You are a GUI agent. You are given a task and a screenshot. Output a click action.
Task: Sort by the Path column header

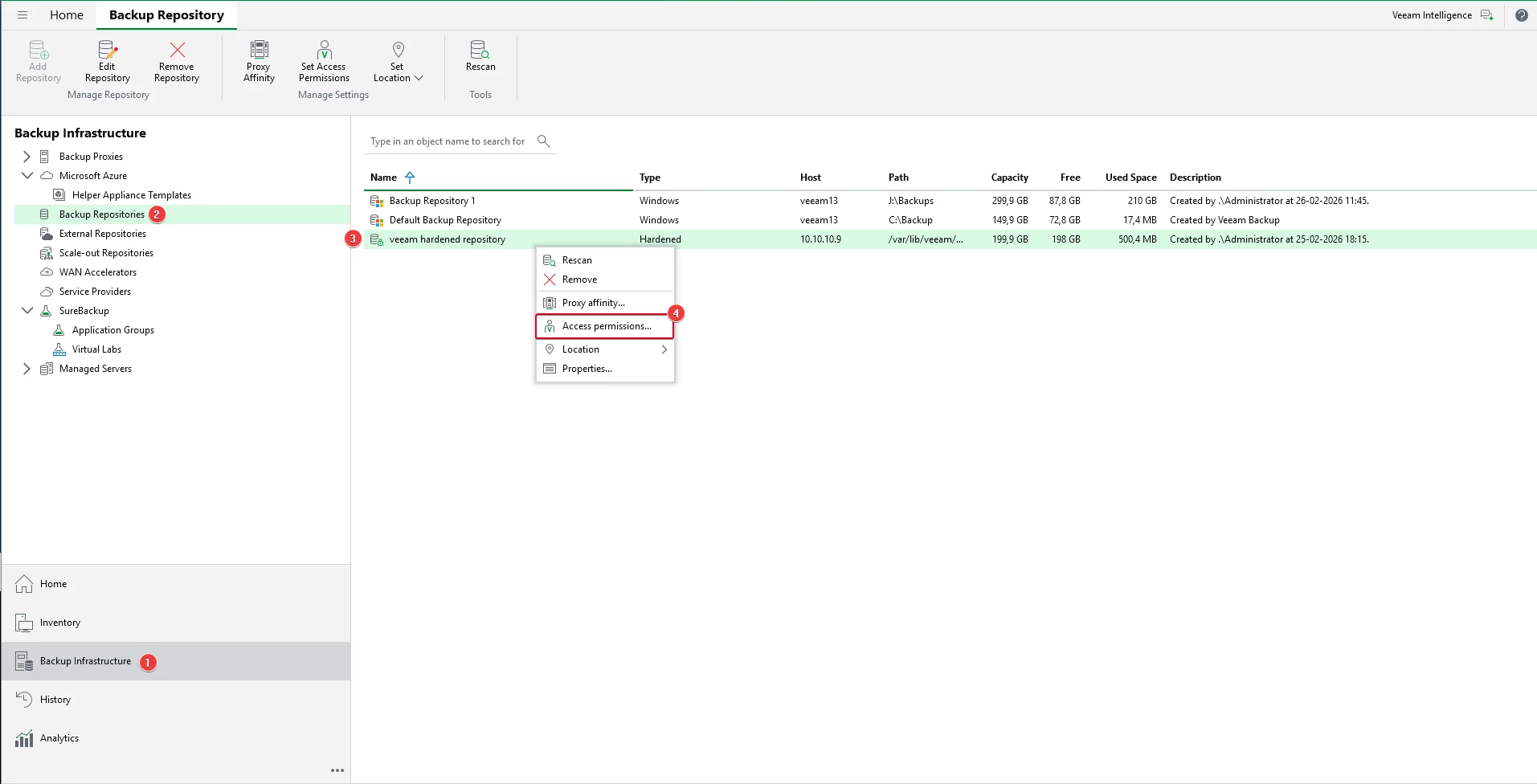(898, 178)
